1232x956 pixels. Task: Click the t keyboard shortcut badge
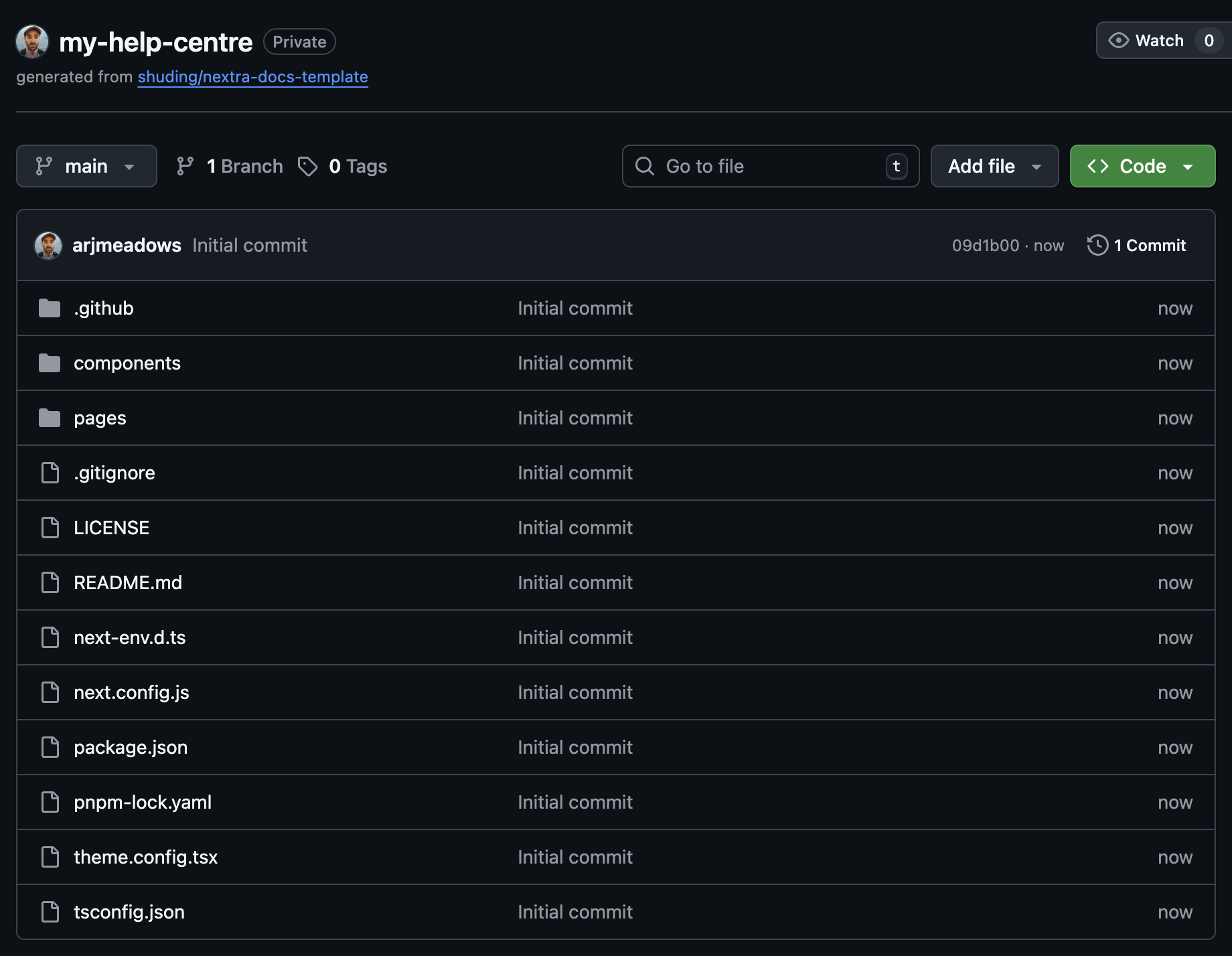(897, 166)
